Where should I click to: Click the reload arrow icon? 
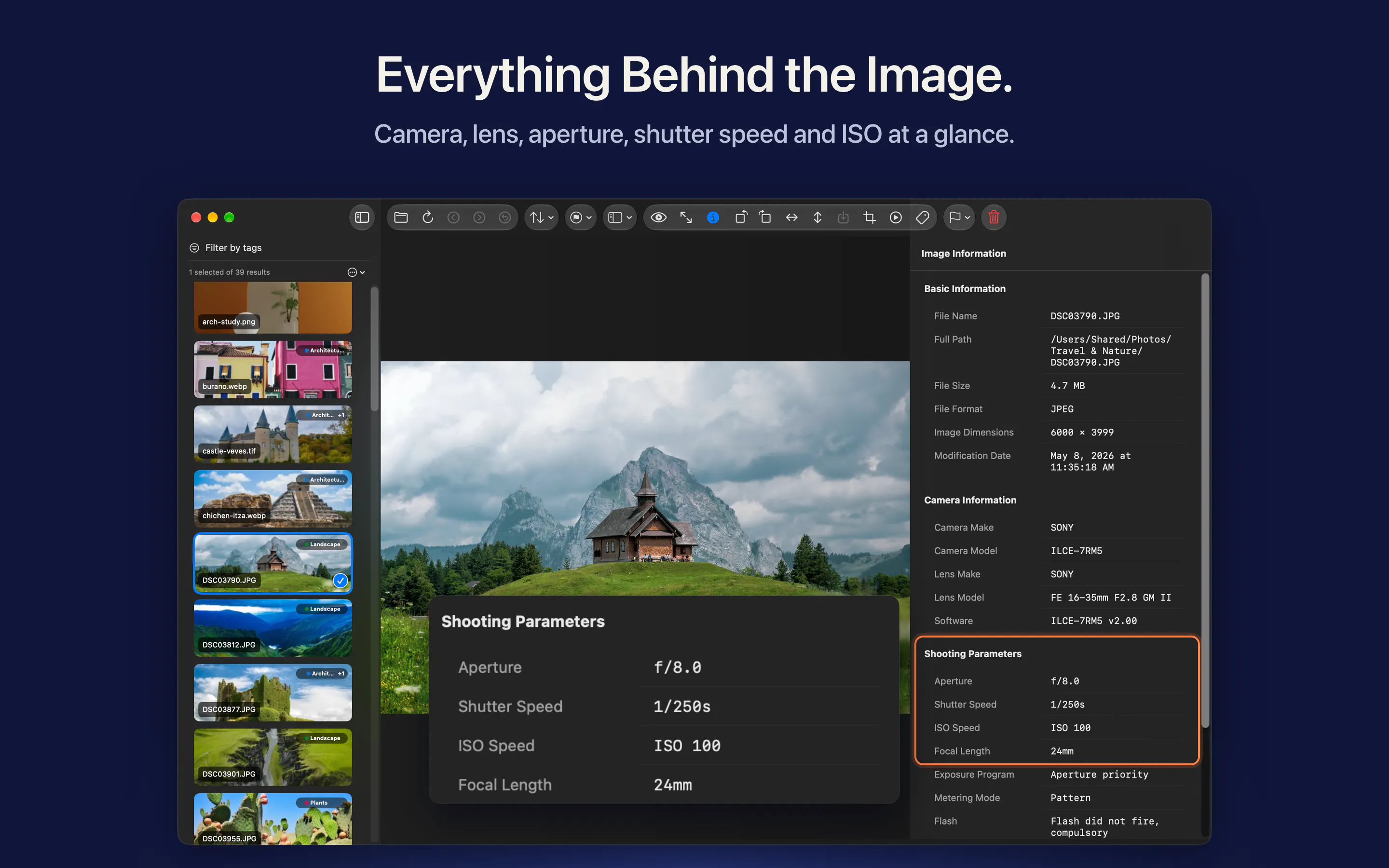(x=428, y=217)
